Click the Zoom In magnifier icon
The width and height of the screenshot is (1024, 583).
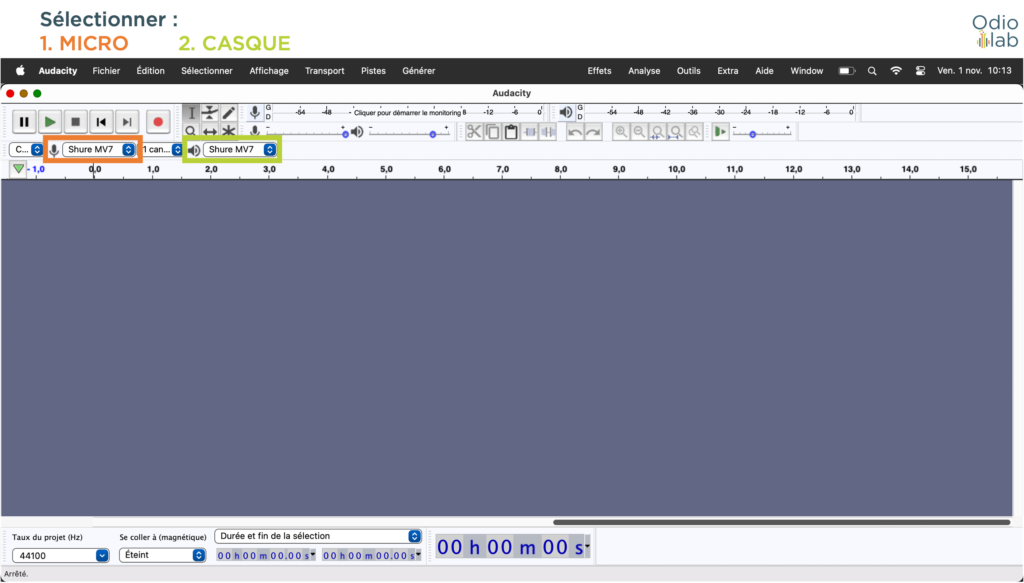tap(621, 132)
